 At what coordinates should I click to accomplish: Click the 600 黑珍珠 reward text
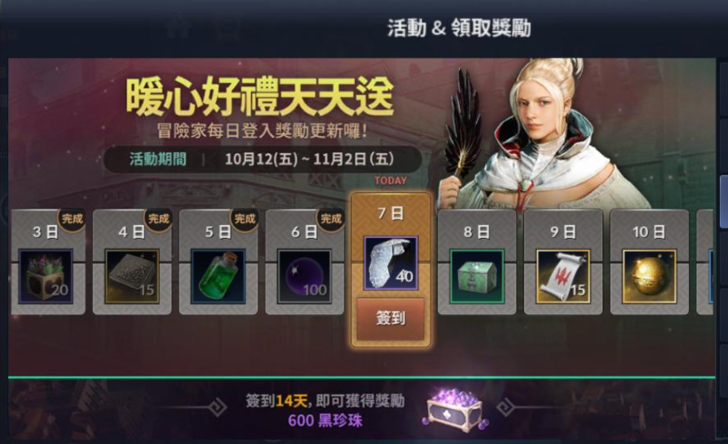(325, 421)
